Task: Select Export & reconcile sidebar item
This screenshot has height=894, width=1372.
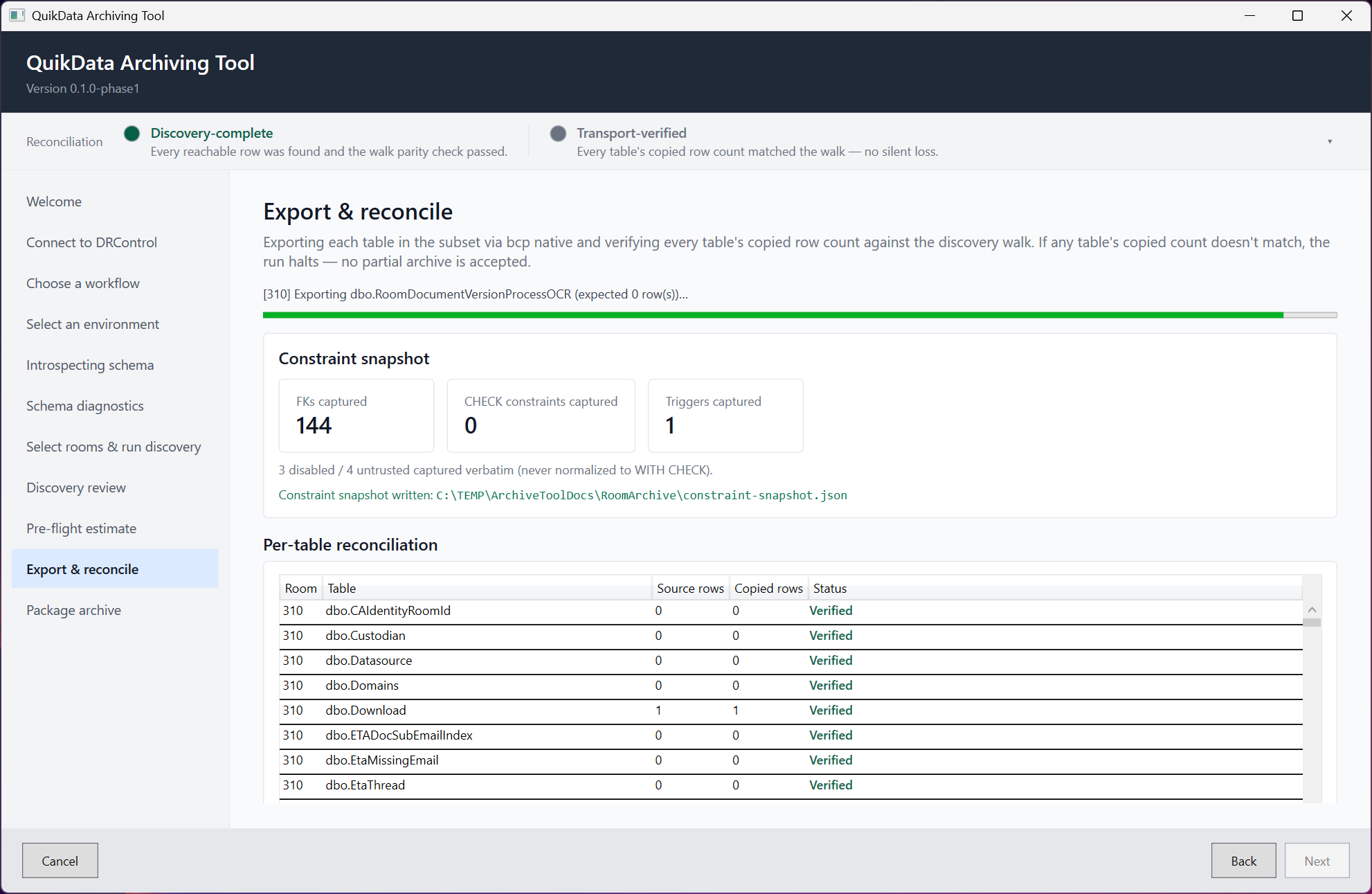Action: tap(115, 569)
